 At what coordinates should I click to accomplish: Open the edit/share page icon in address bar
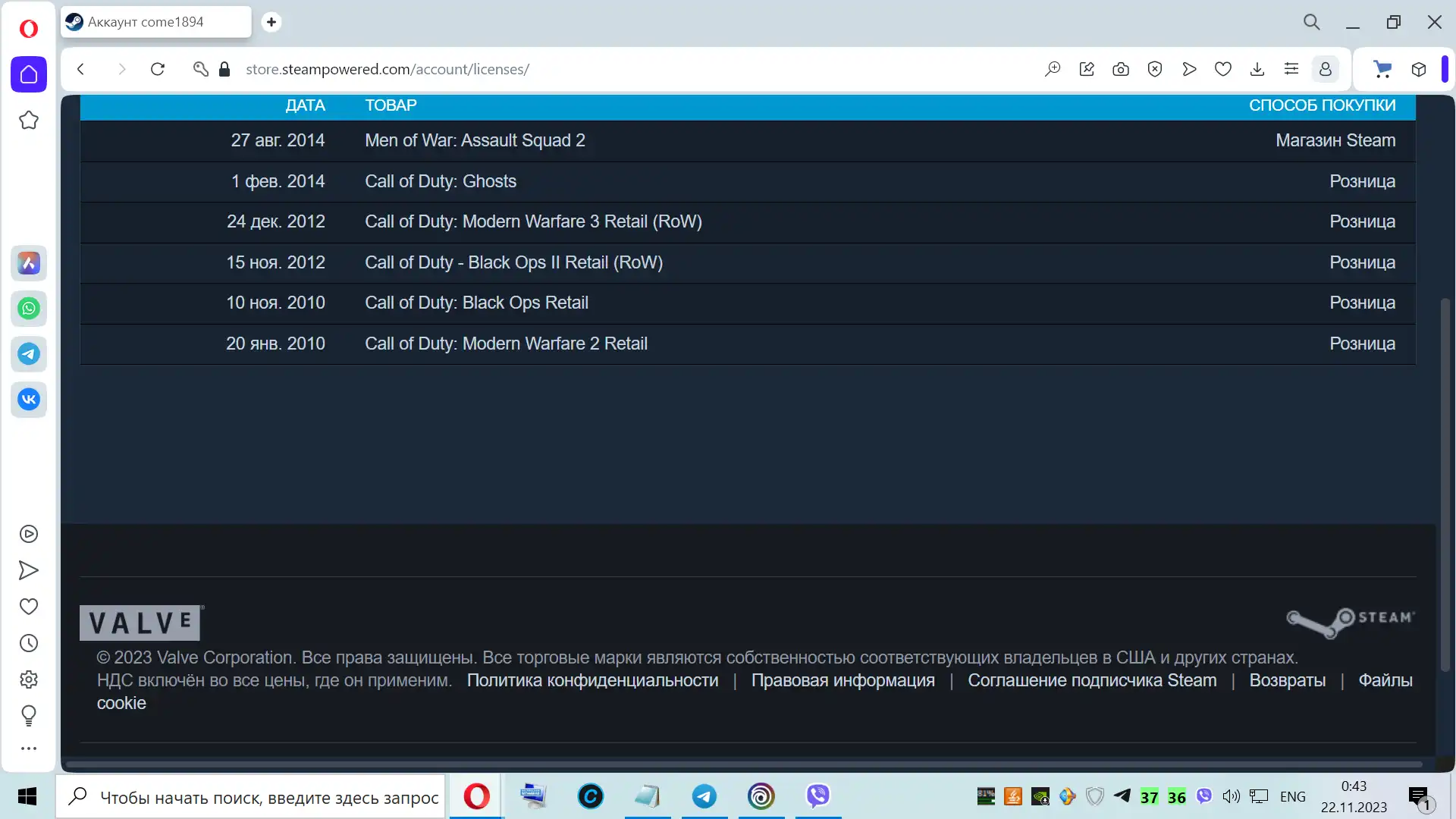click(1087, 69)
